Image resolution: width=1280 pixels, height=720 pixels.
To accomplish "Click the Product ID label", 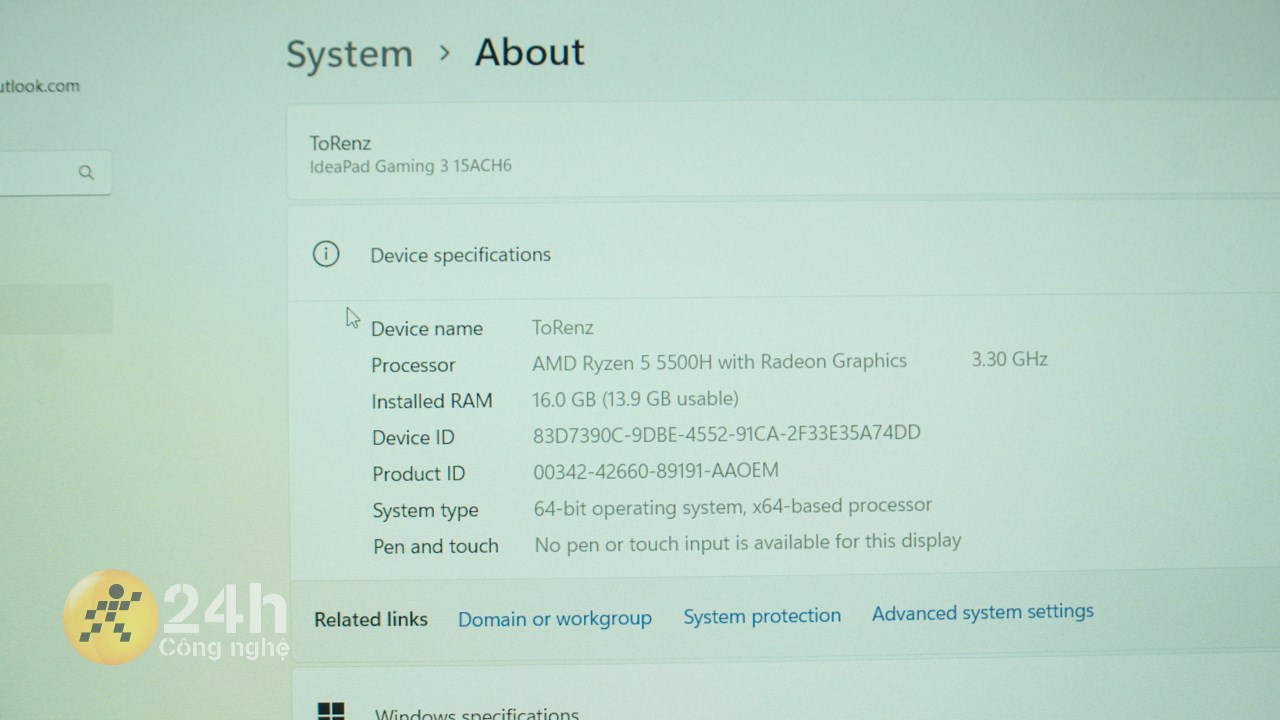I will (x=419, y=473).
